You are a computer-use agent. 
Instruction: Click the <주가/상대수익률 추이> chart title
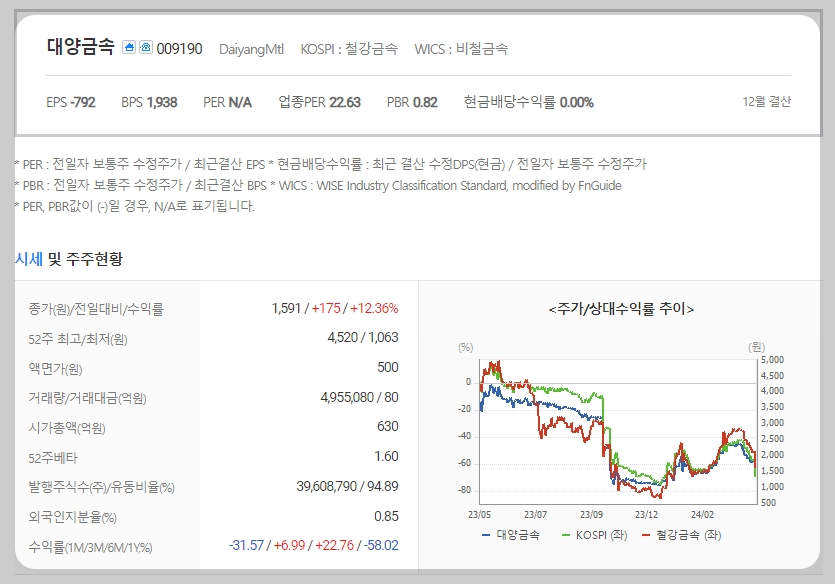(621, 309)
